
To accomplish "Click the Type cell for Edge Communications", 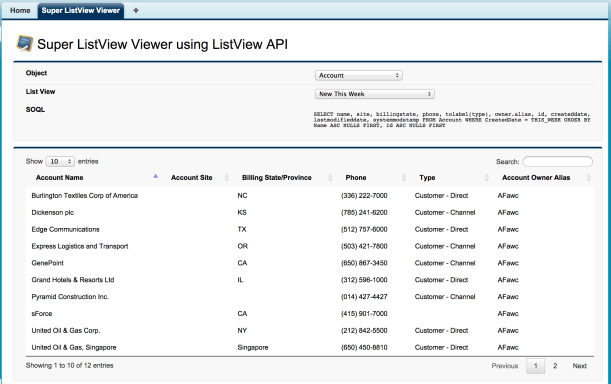I will click(441, 229).
